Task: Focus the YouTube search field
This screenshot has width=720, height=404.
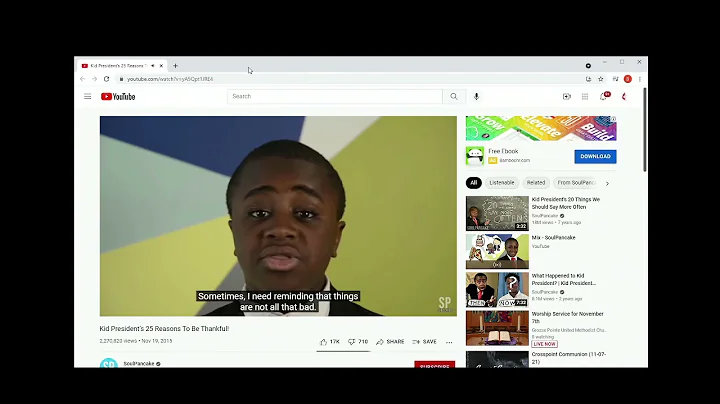Action: 335,96
